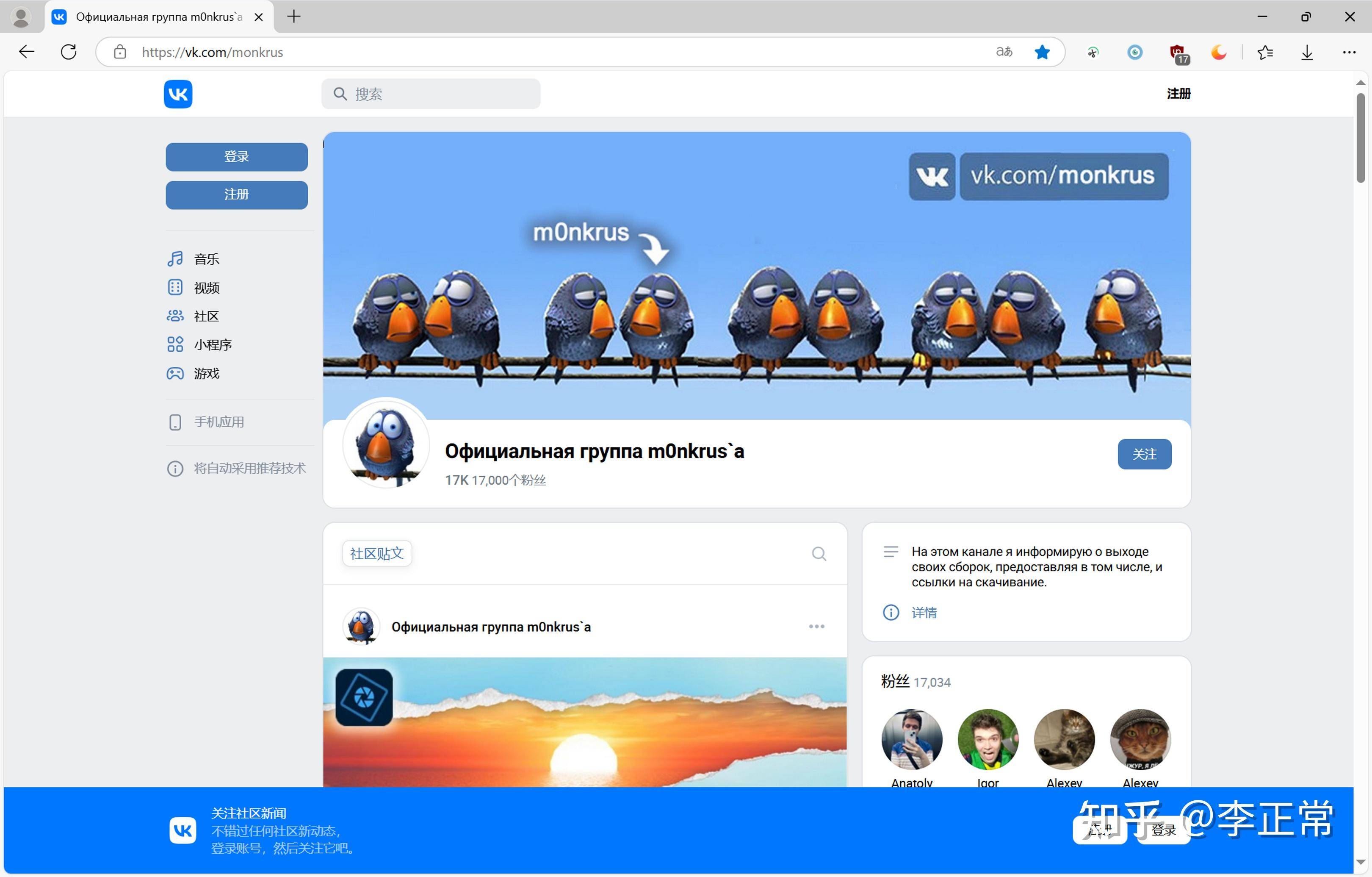Click the browser downloads icon
The height and width of the screenshot is (877, 1372).
pyautogui.click(x=1307, y=53)
